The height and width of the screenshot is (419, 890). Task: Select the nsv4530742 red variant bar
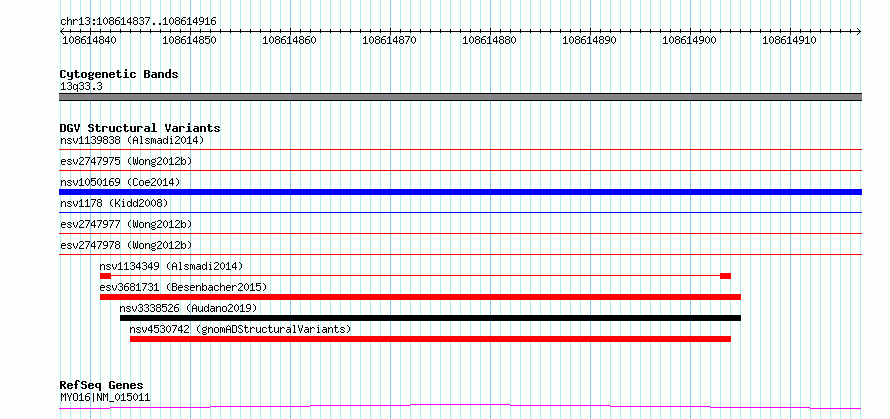(430, 339)
